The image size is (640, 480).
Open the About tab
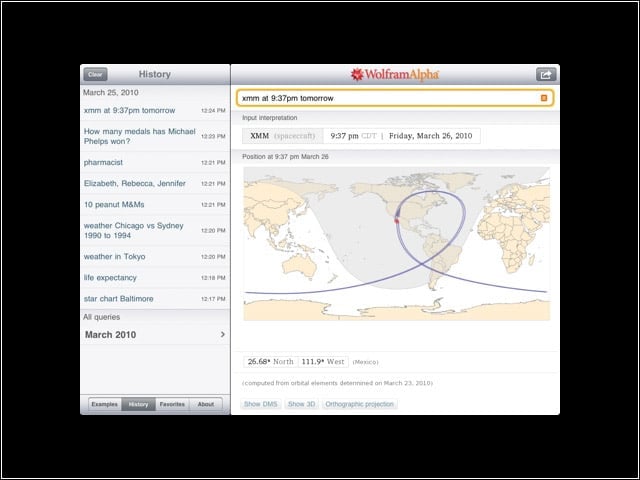[x=206, y=404]
